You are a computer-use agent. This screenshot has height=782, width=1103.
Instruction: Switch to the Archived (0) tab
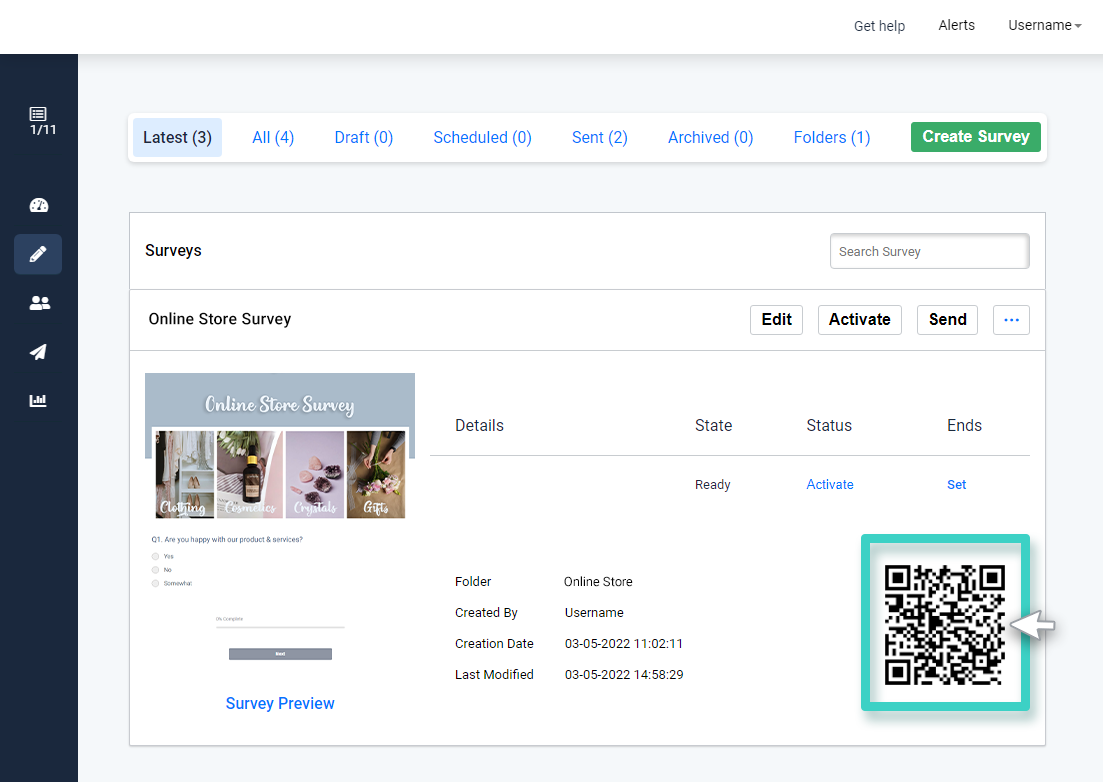tap(710, 137)
